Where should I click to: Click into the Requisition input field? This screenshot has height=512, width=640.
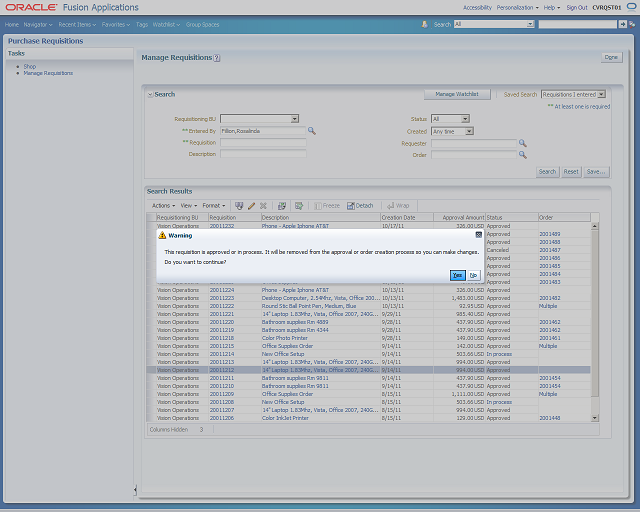coord(263,142)
